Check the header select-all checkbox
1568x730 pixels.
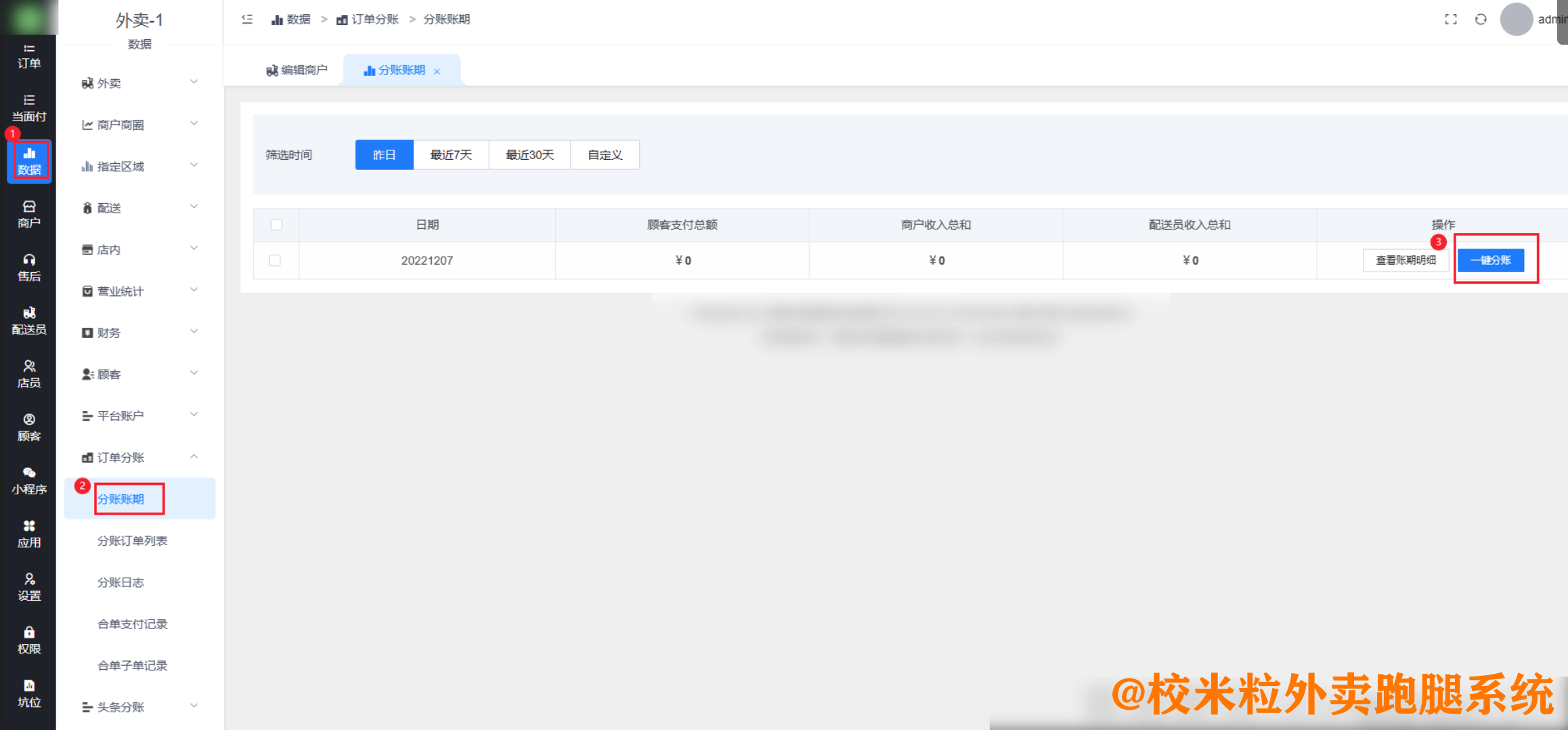tap(276, 224)
